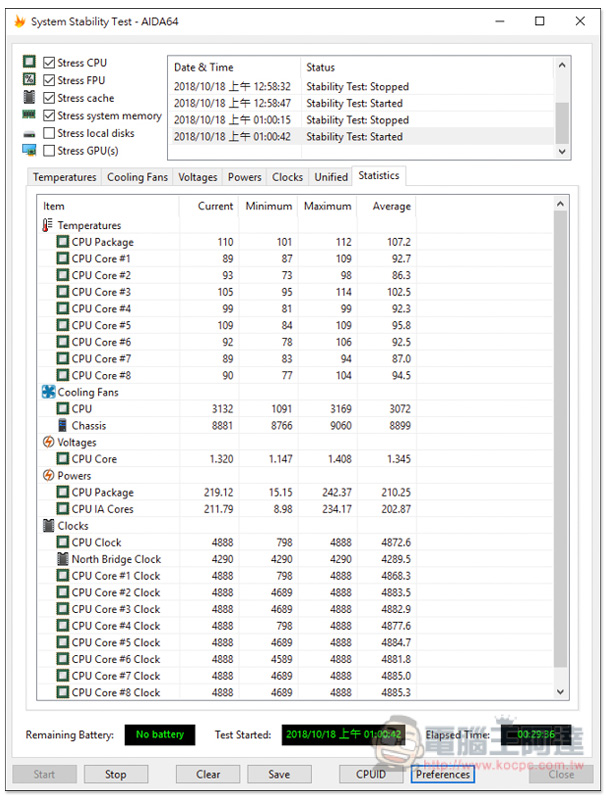Select the CPU Core #6 Clock row
Image resolution: width=606 pixels, height=800 pixels.
point(295,659)
